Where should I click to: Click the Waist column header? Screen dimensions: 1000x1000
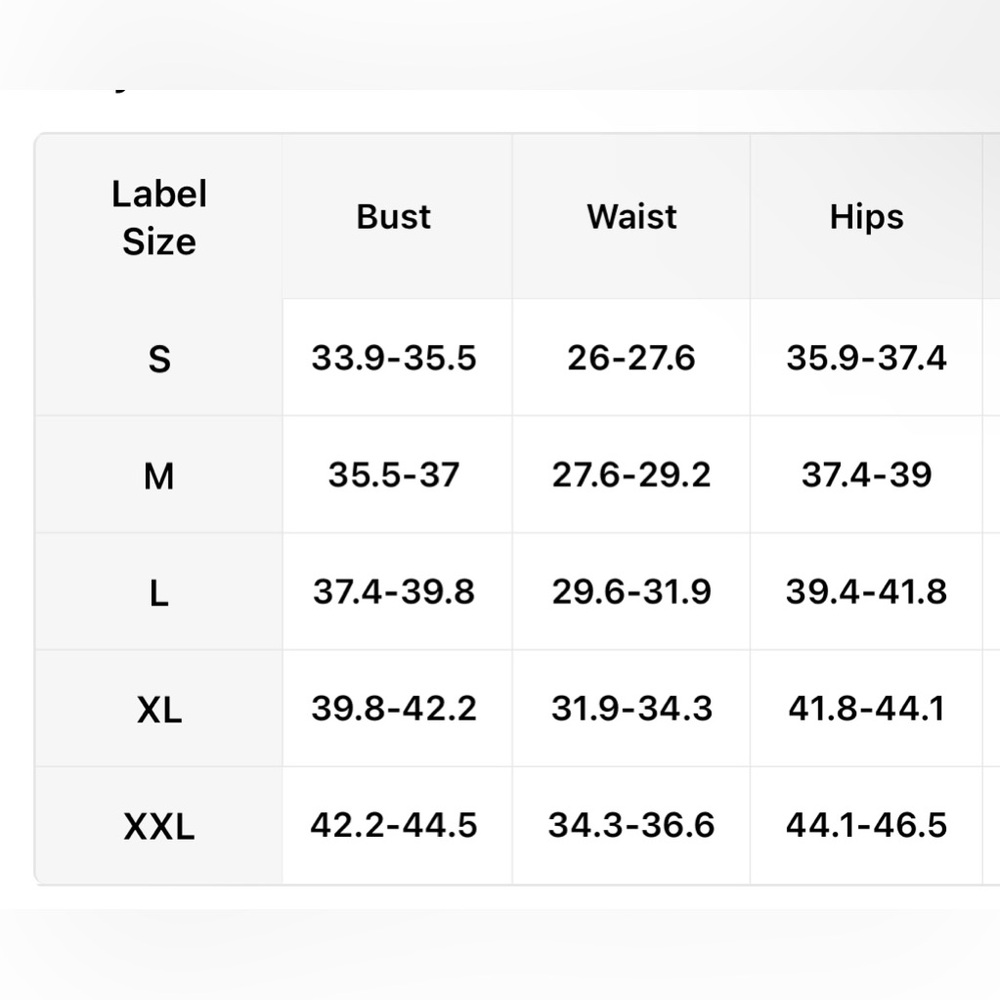[x=631, y=217]
